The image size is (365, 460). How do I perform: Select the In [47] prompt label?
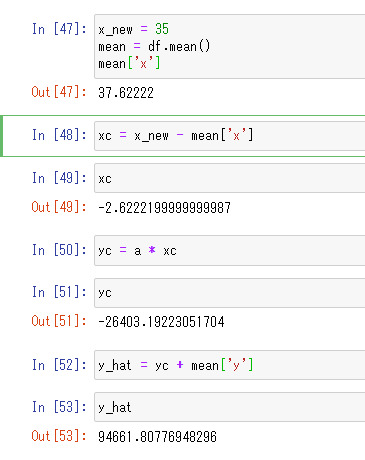click(x=59, y=29)
